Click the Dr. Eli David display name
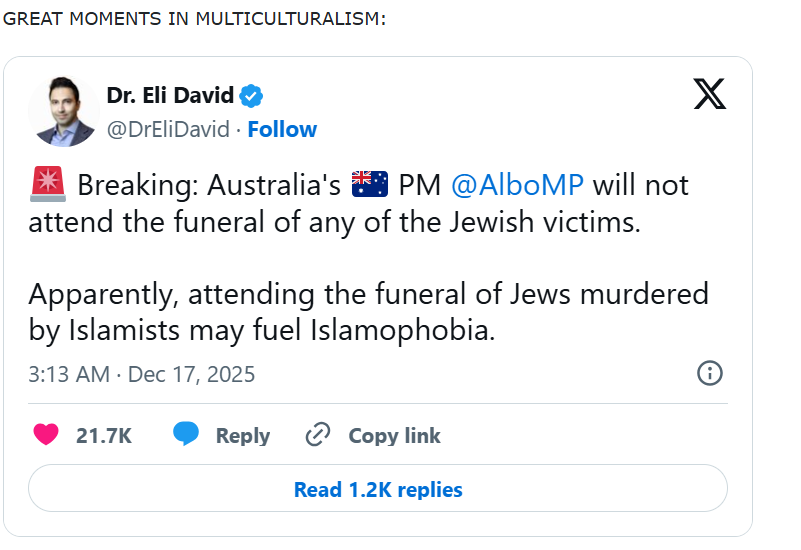Viewport: 801px width, 550px height. pyautogui.click(x=170, y=96)
